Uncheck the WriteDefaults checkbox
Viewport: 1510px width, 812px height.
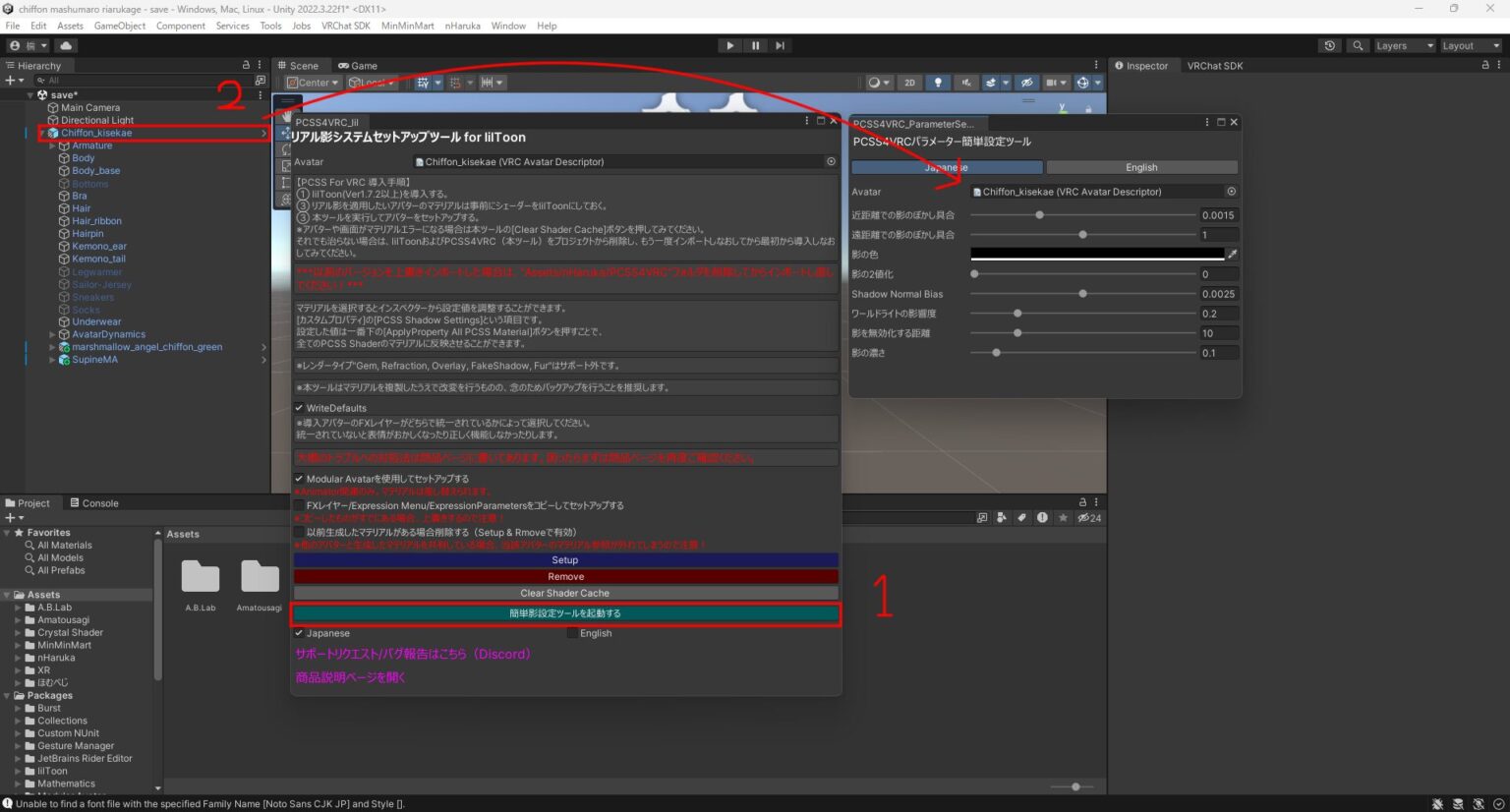tap(300, 407)
